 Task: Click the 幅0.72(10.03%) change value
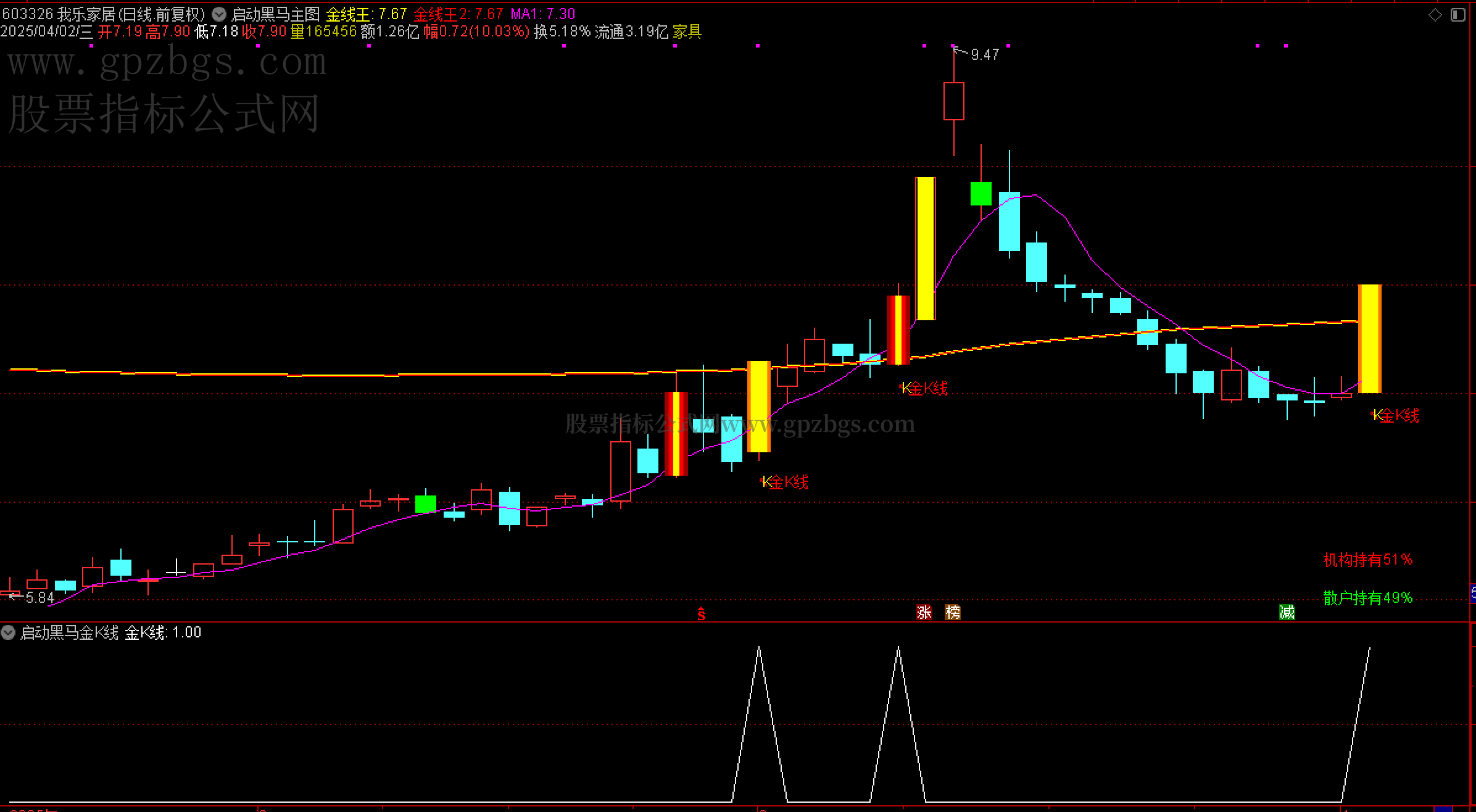[476, 31]
